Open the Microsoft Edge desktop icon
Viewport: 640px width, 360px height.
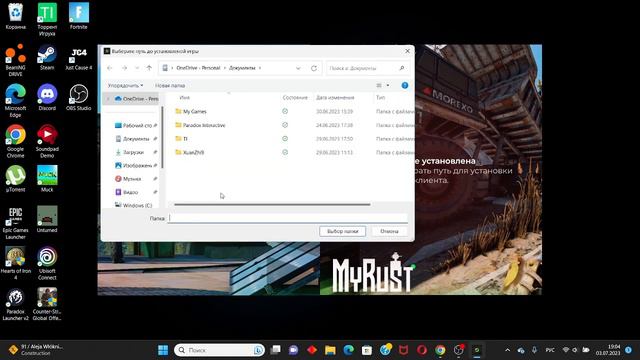(x=16, y=101)
